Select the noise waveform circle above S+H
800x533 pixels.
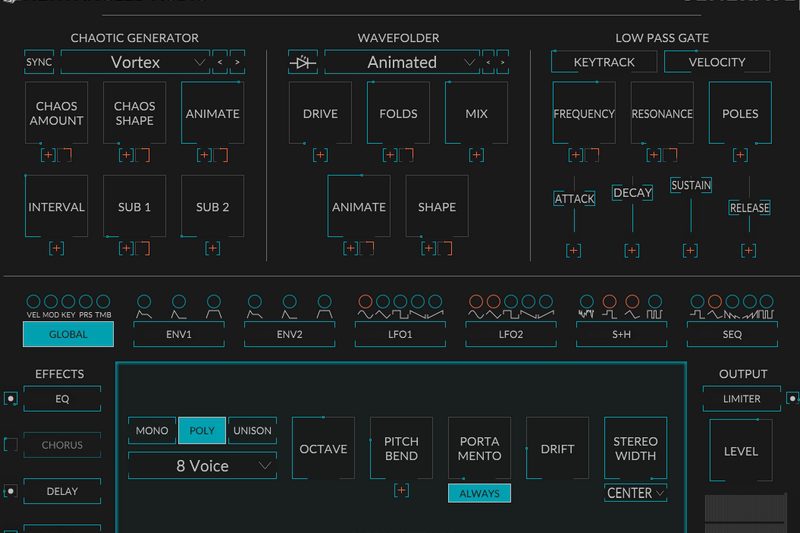587,301
